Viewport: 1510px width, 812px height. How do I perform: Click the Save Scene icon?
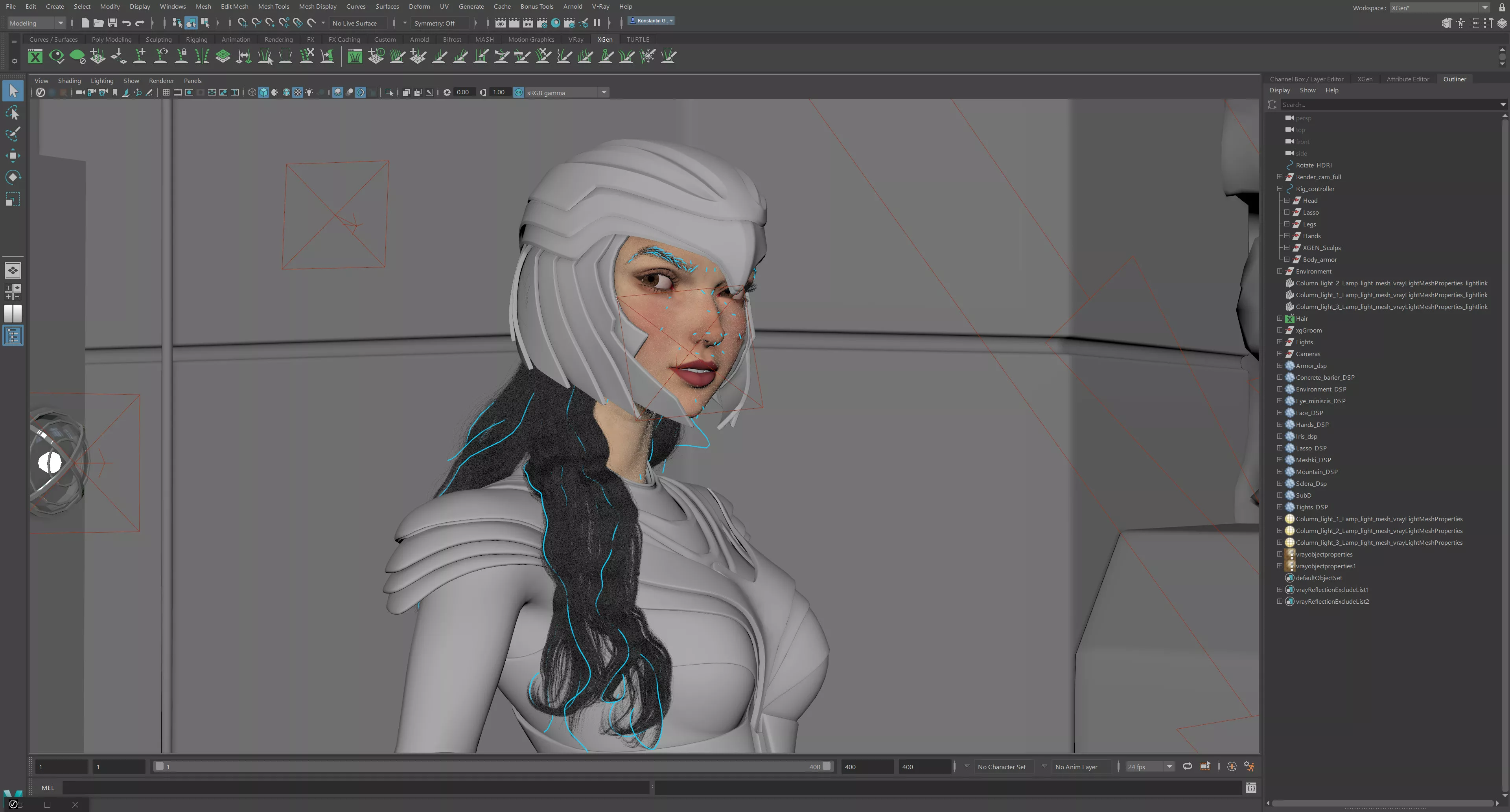pos(112,23)
